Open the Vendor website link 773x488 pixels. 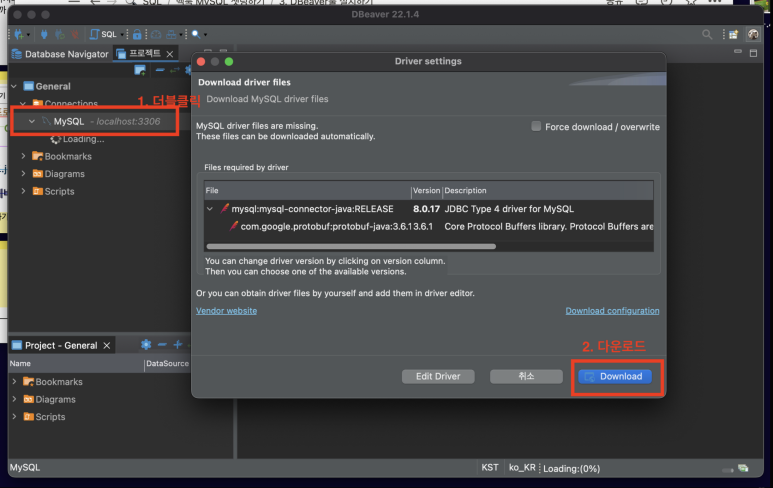click(226, 311)
